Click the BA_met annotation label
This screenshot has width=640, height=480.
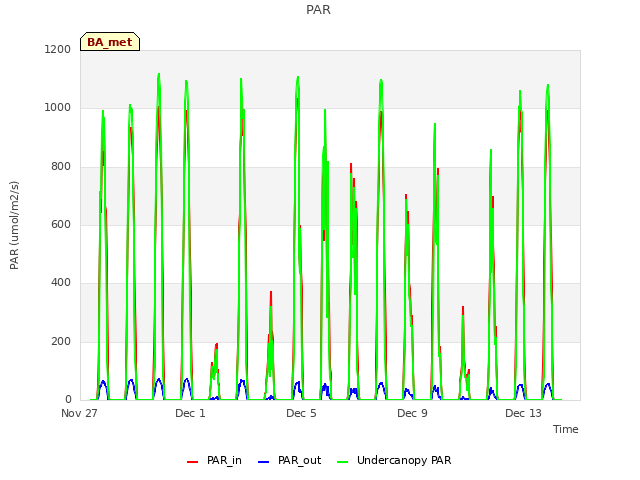[110, 42]
